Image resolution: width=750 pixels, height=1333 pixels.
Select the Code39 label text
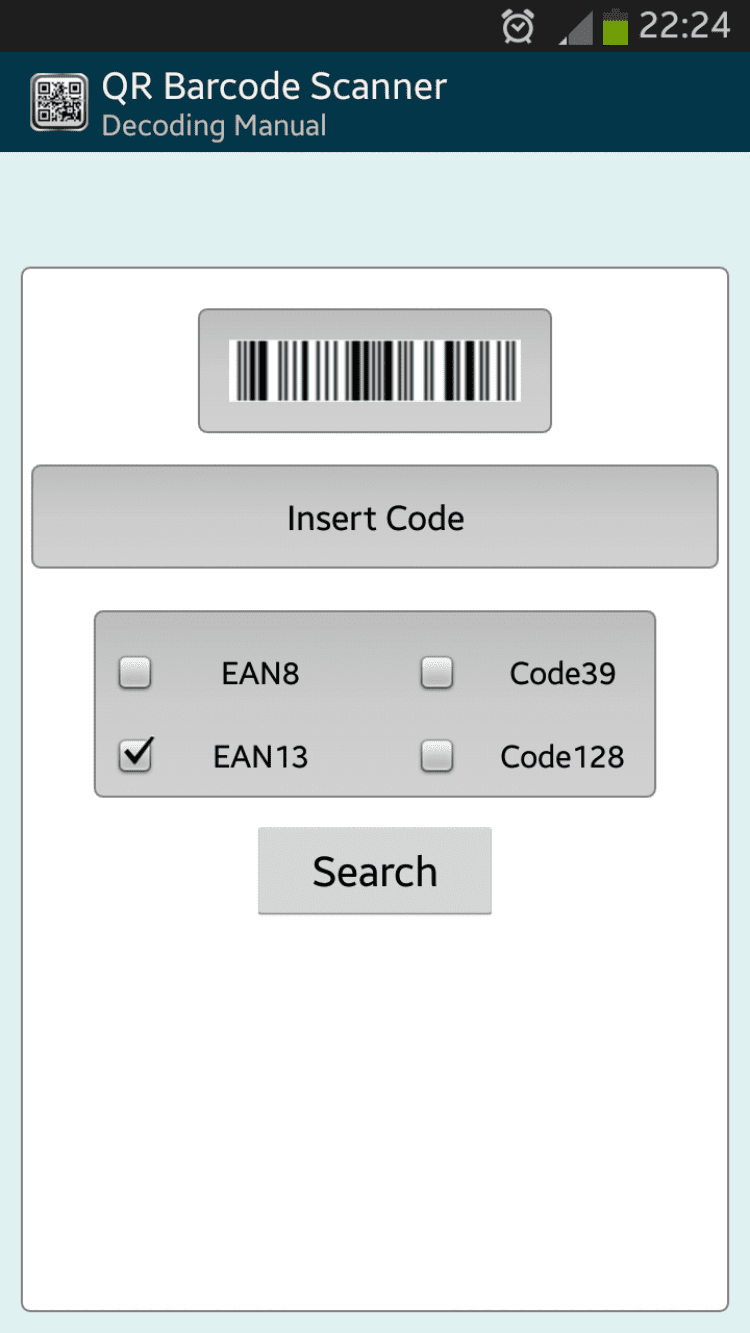(x=562, y=674)
